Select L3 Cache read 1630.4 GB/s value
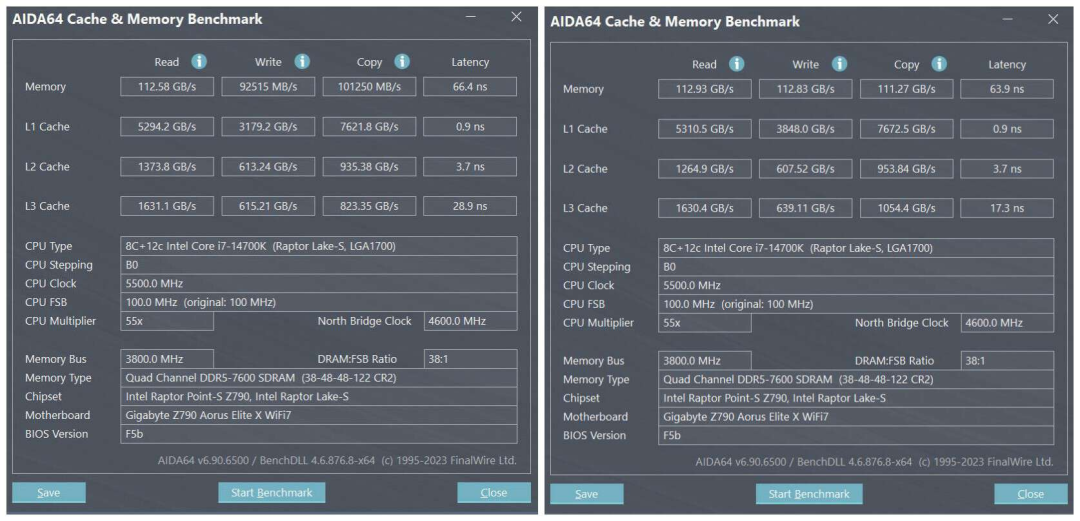The width and height of the screenshot is (1080, 521). click(x=705, y=208)
